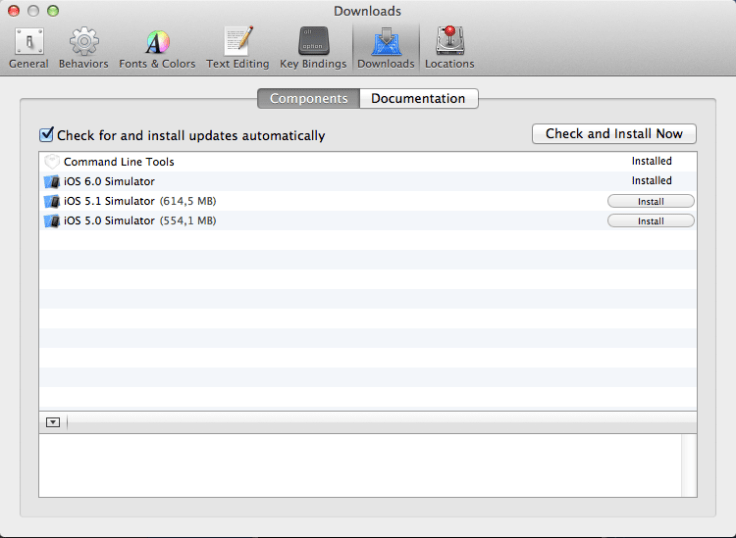Click the iOS 5.1 Simulator icon
Image resolution: width=736 pixels, height=538 pixels.
tap(52, 202)
